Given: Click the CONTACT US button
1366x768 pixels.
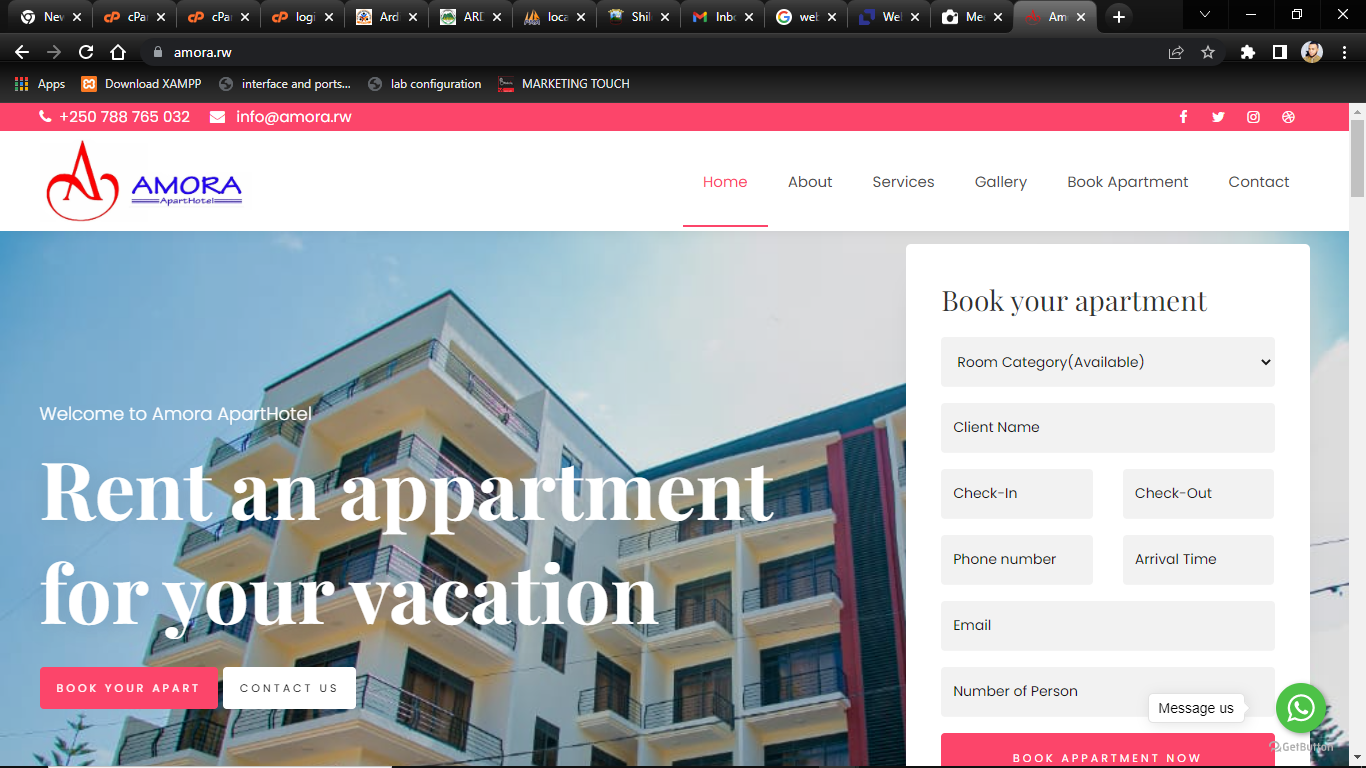Looking at the screenshot, I should pyautogui.click(x=289, y=688).
